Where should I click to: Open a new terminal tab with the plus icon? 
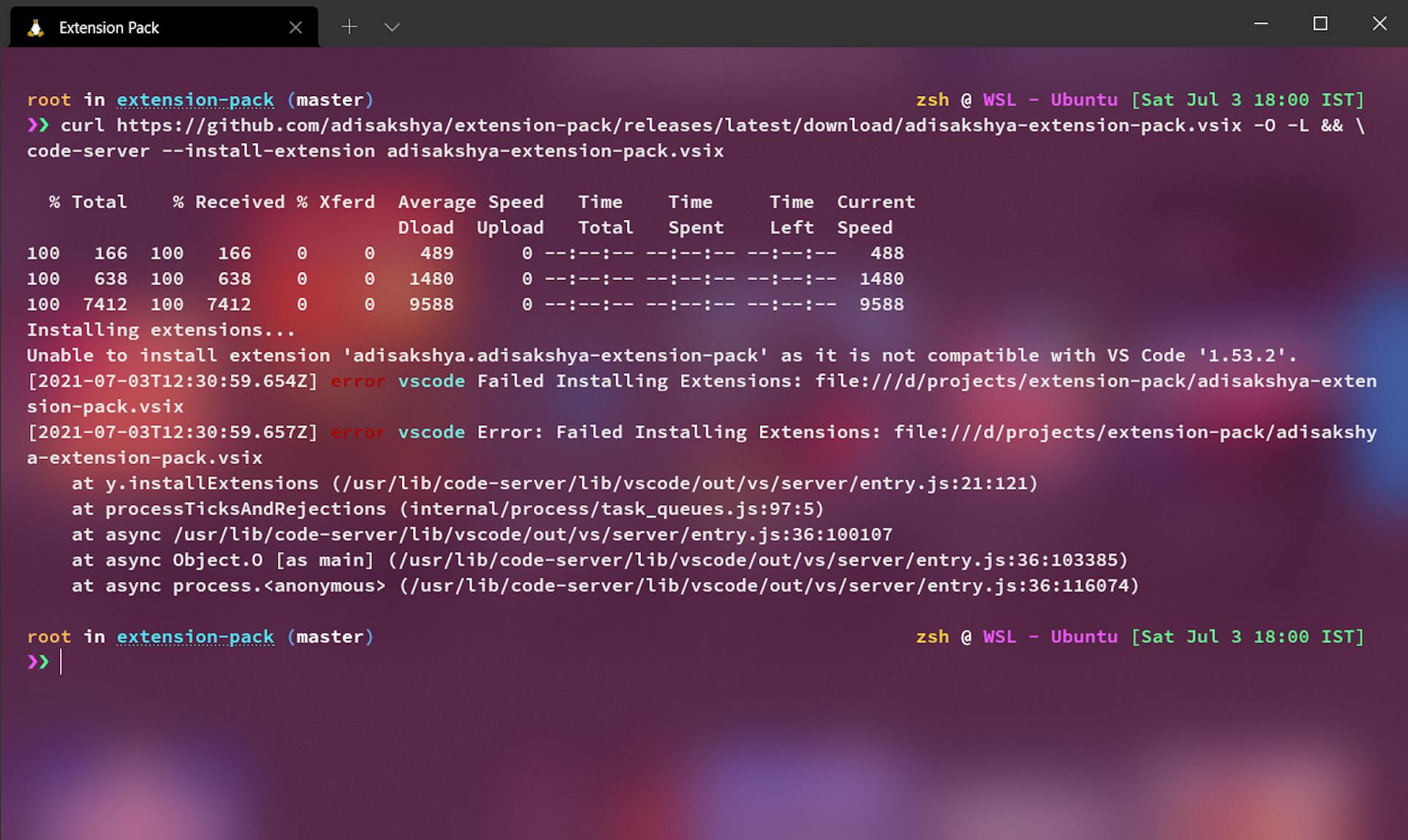[349, 26]
